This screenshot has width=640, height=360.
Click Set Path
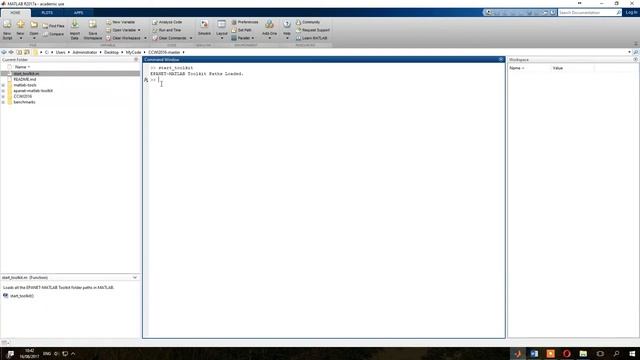pyautogui.click(x=241, y=30)
